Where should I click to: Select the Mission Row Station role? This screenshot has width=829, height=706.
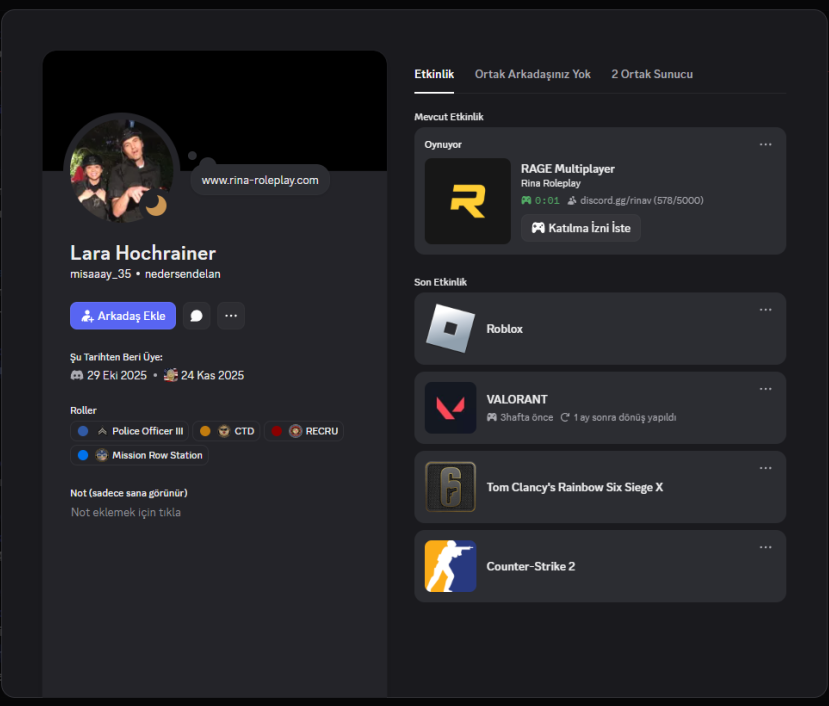click(140, 455)
